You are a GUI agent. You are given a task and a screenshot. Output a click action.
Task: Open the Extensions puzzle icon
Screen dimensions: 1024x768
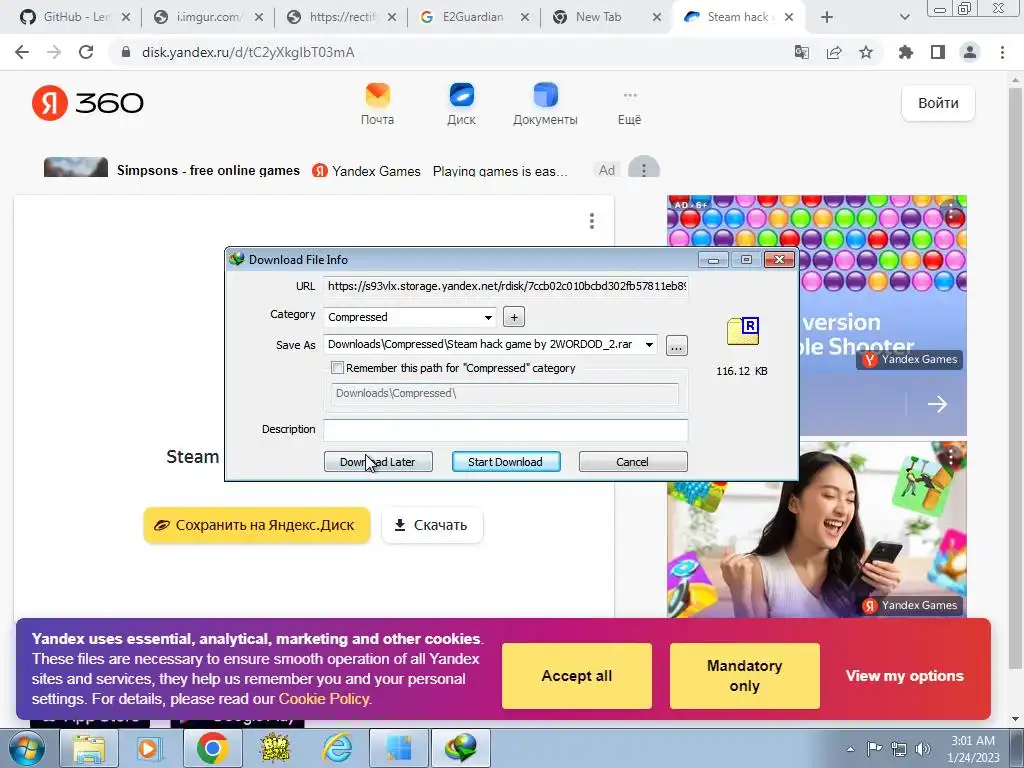tap(906, 52)
